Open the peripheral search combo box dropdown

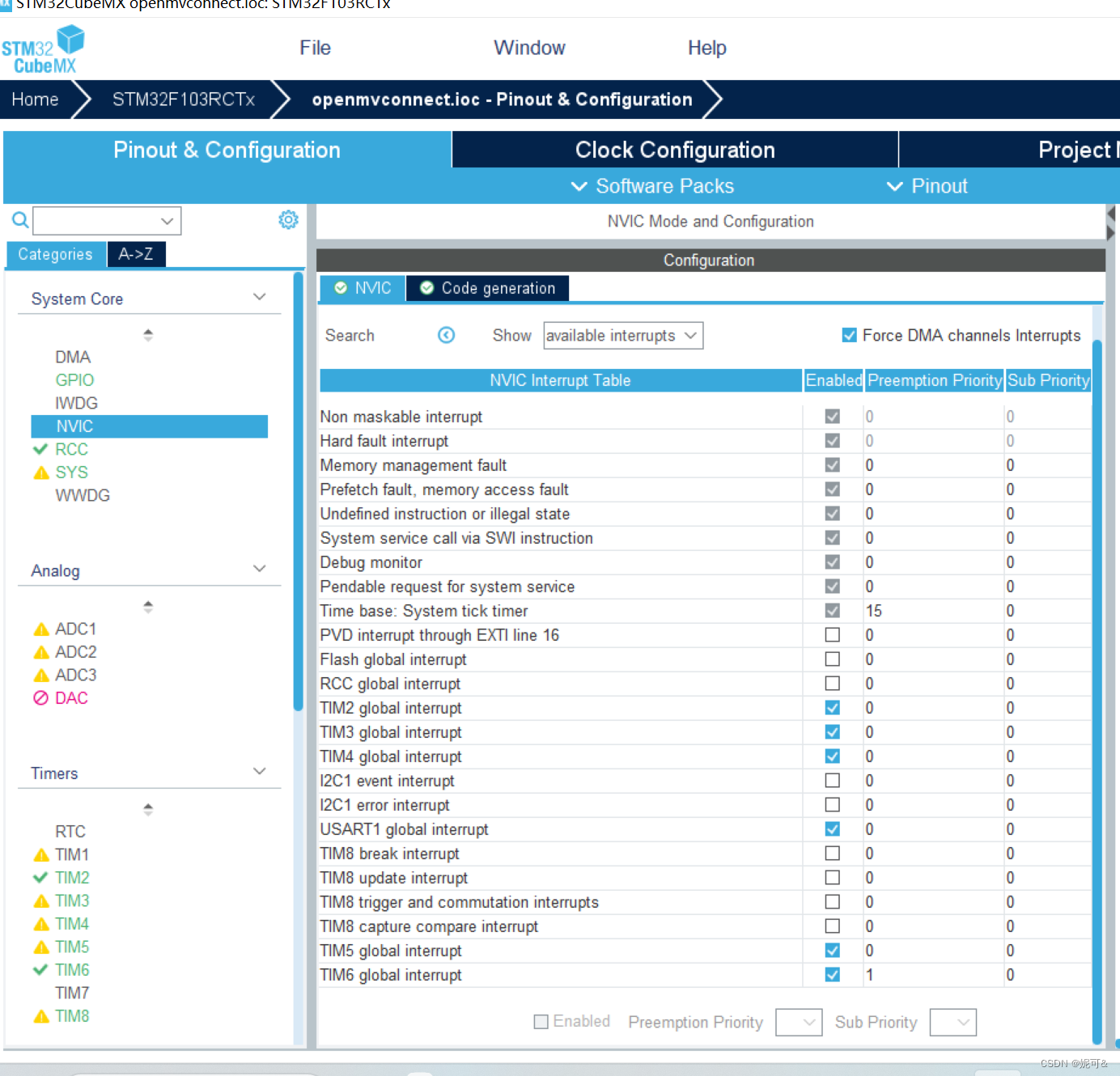click(x=167, y=221)
